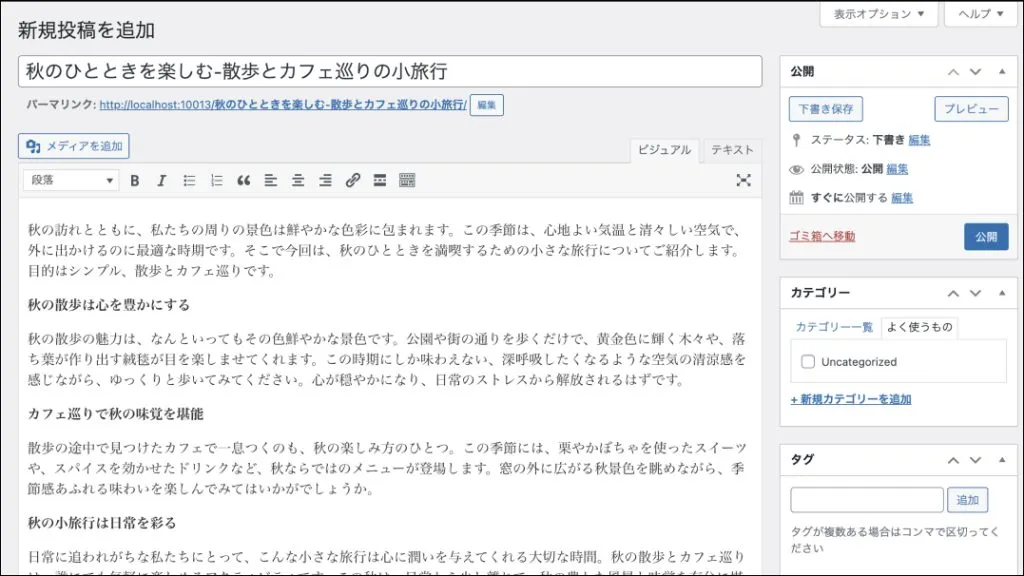Edit the 公開状態 visibility setting
Image resolution: width=1024 pixels, height=576 pixels.
[x=897, y=169]
